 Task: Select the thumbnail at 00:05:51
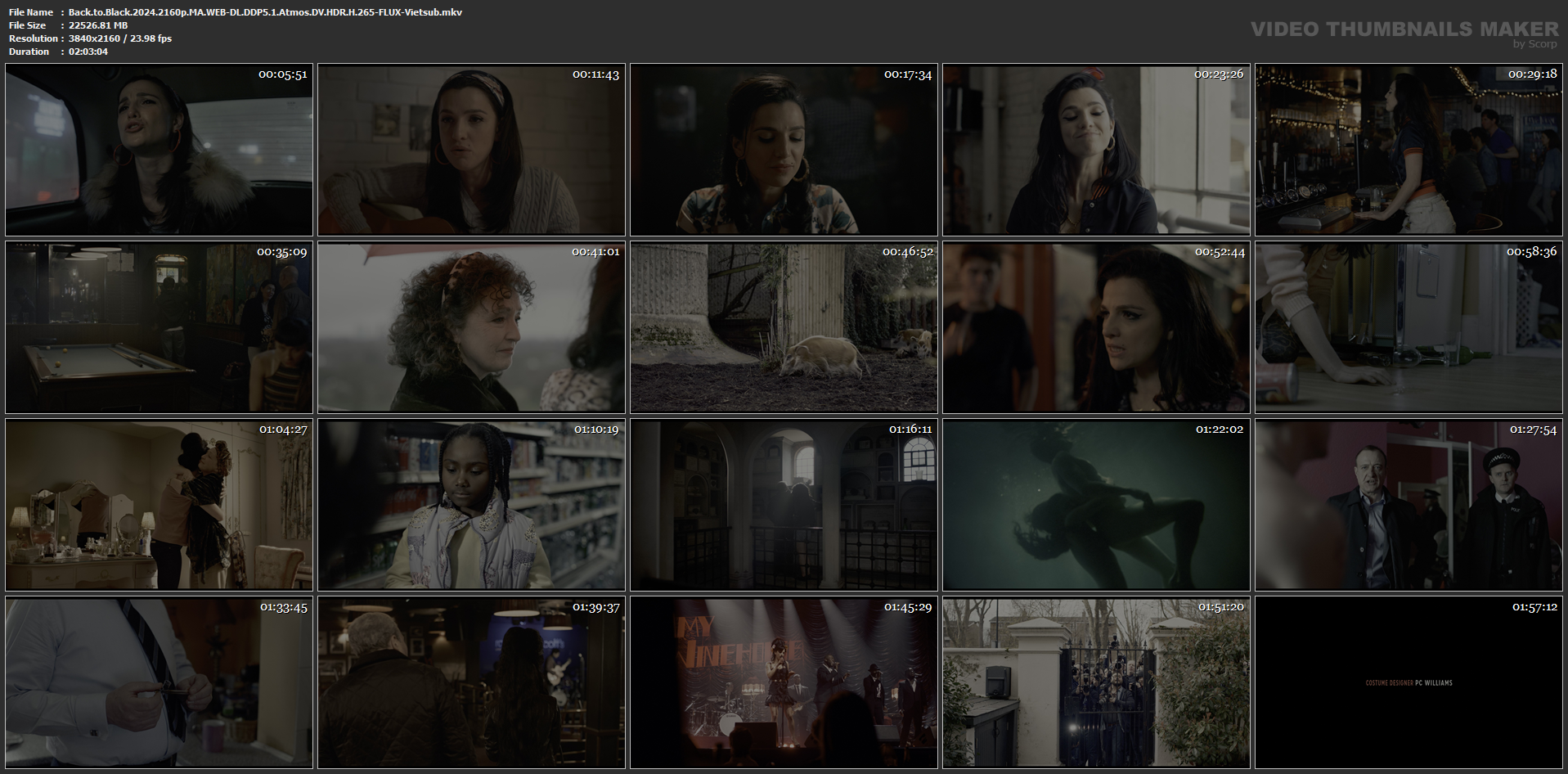tap(159, 150)
